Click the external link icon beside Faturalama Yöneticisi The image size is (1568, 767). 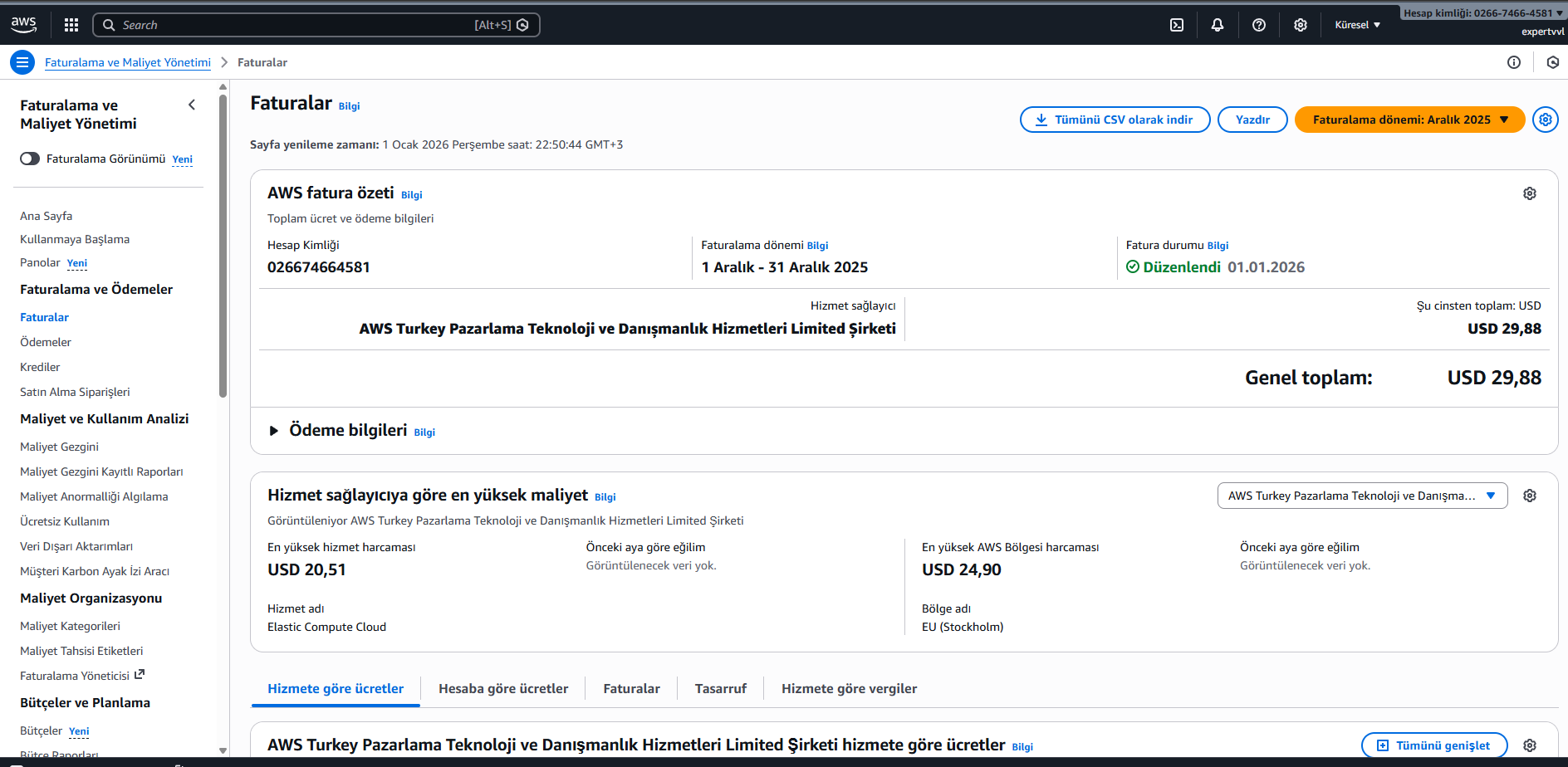(x=140, y=675)
